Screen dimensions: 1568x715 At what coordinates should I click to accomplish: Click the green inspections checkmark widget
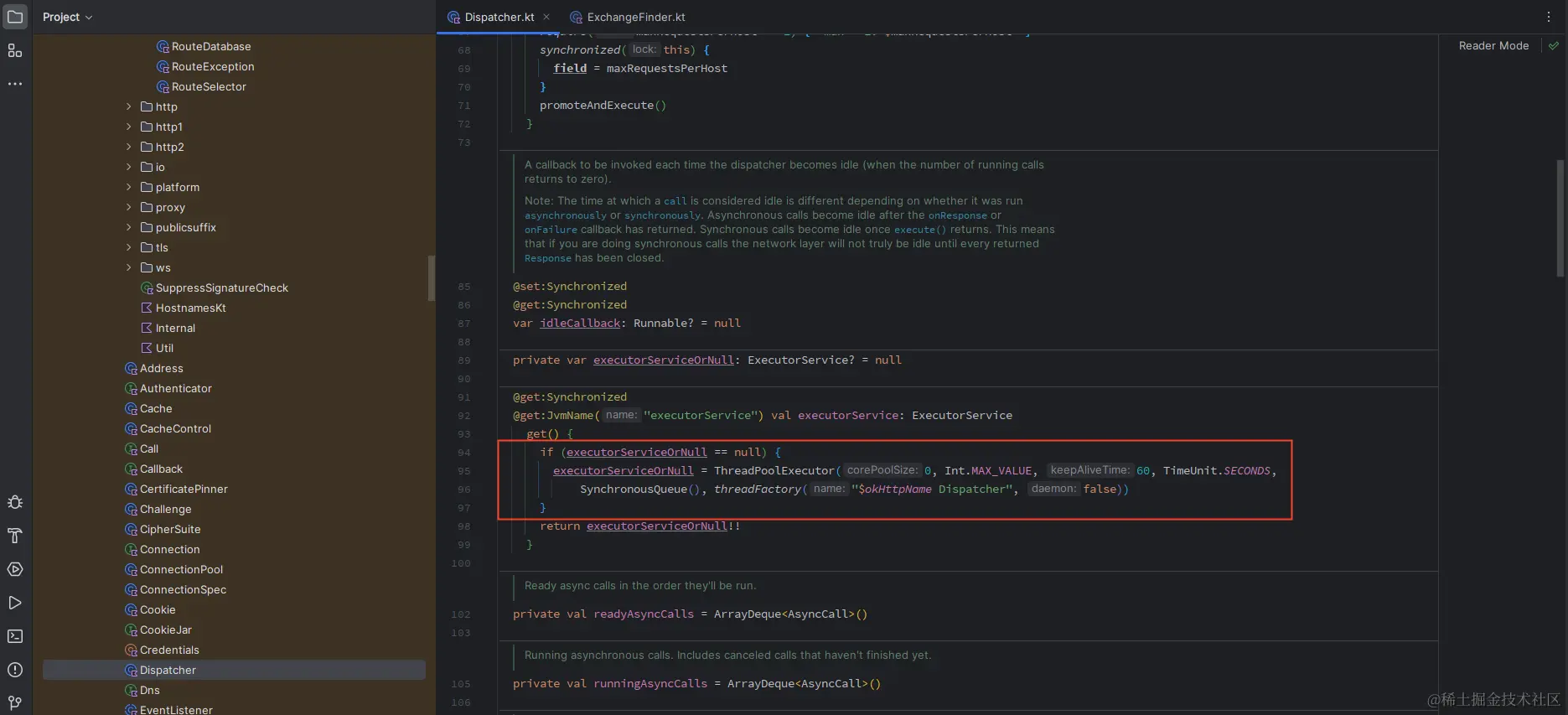pyautogui.click(x=1554, y=46)
